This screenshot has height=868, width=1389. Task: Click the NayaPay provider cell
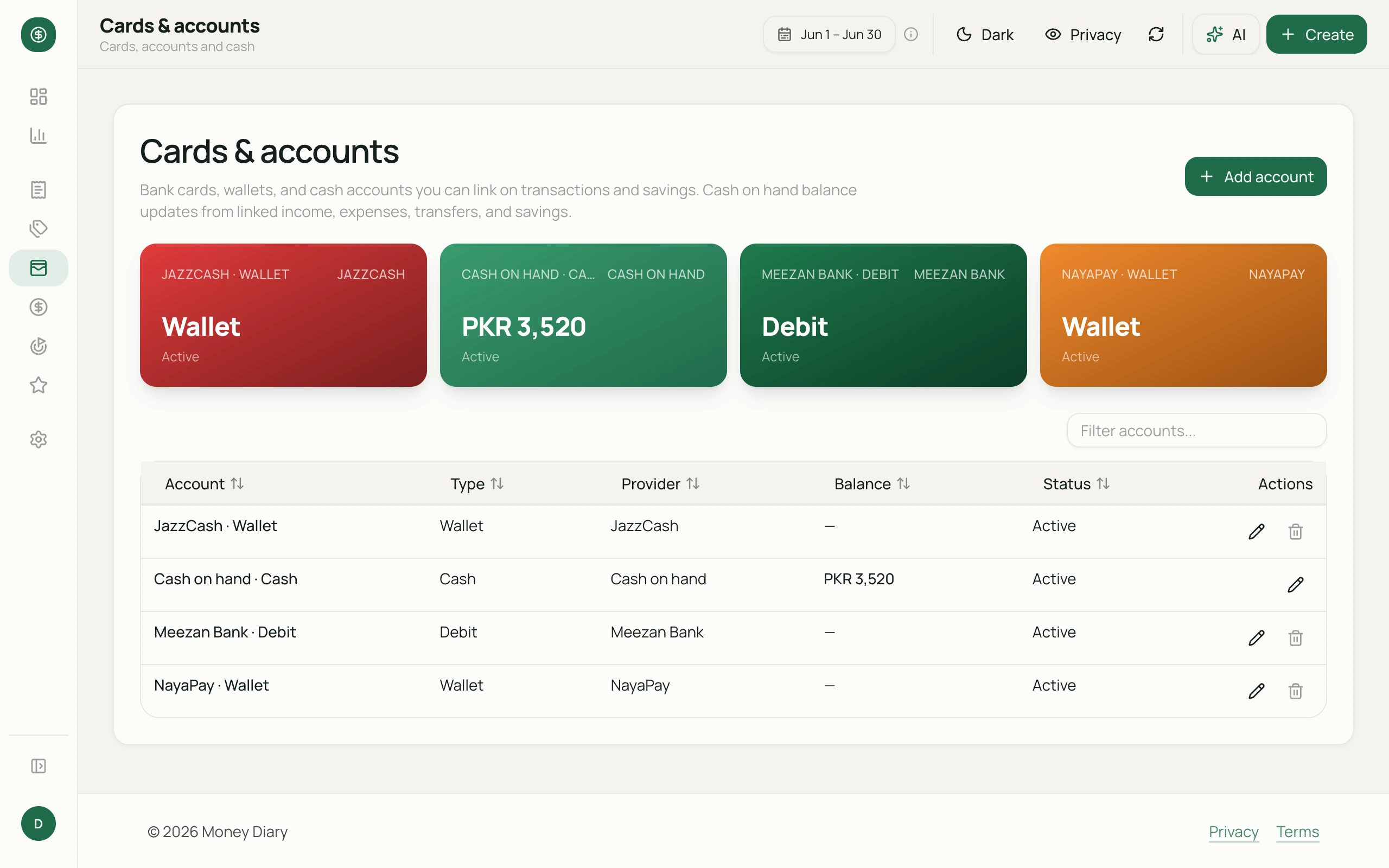click(640, 685)
